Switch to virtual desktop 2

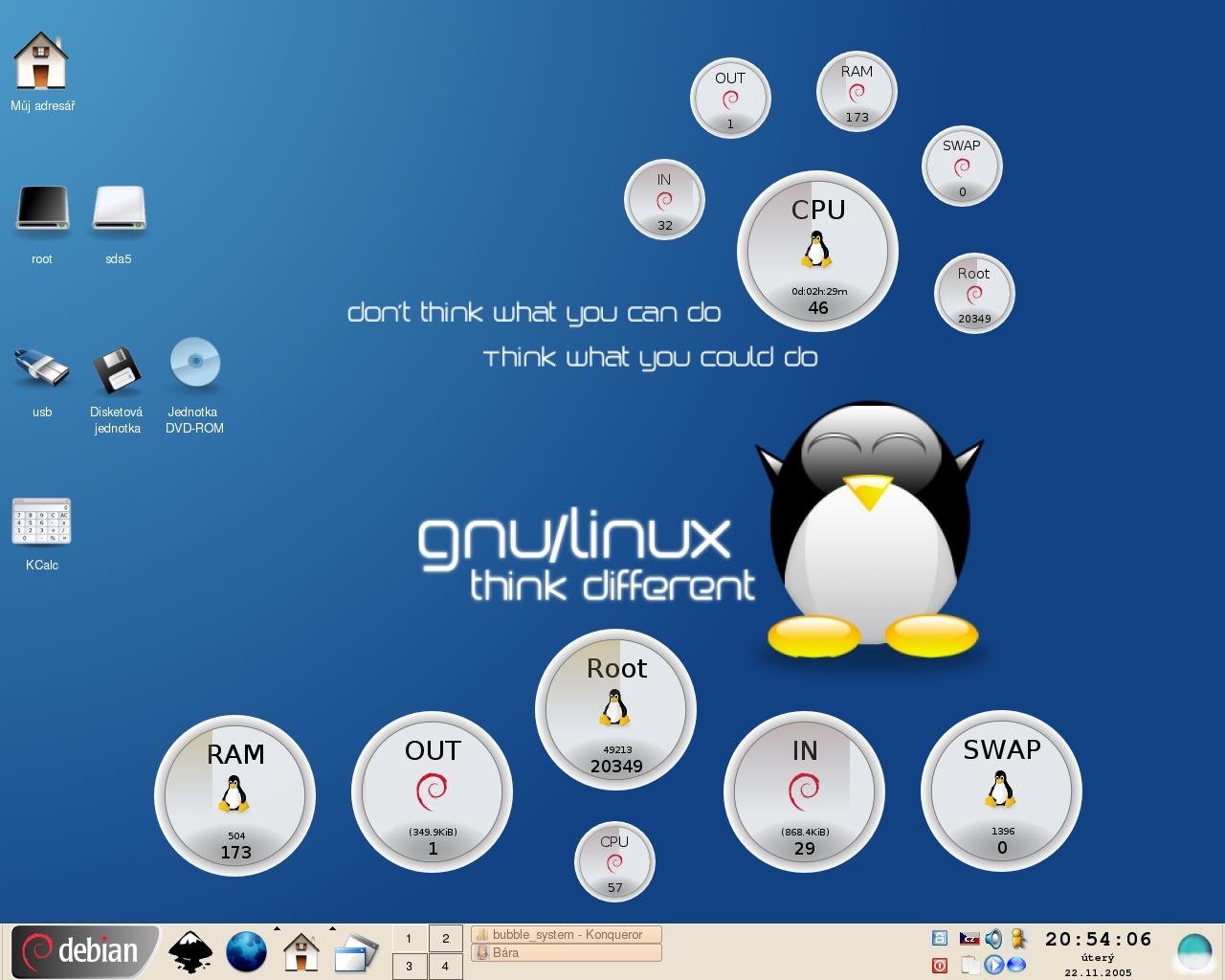[x=445, y=939]
